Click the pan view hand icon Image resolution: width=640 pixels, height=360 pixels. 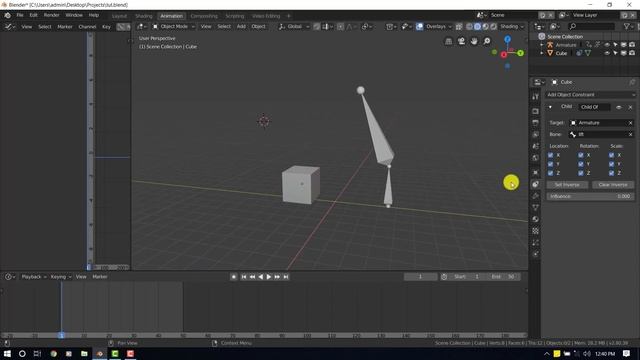(x=474, y=41)
